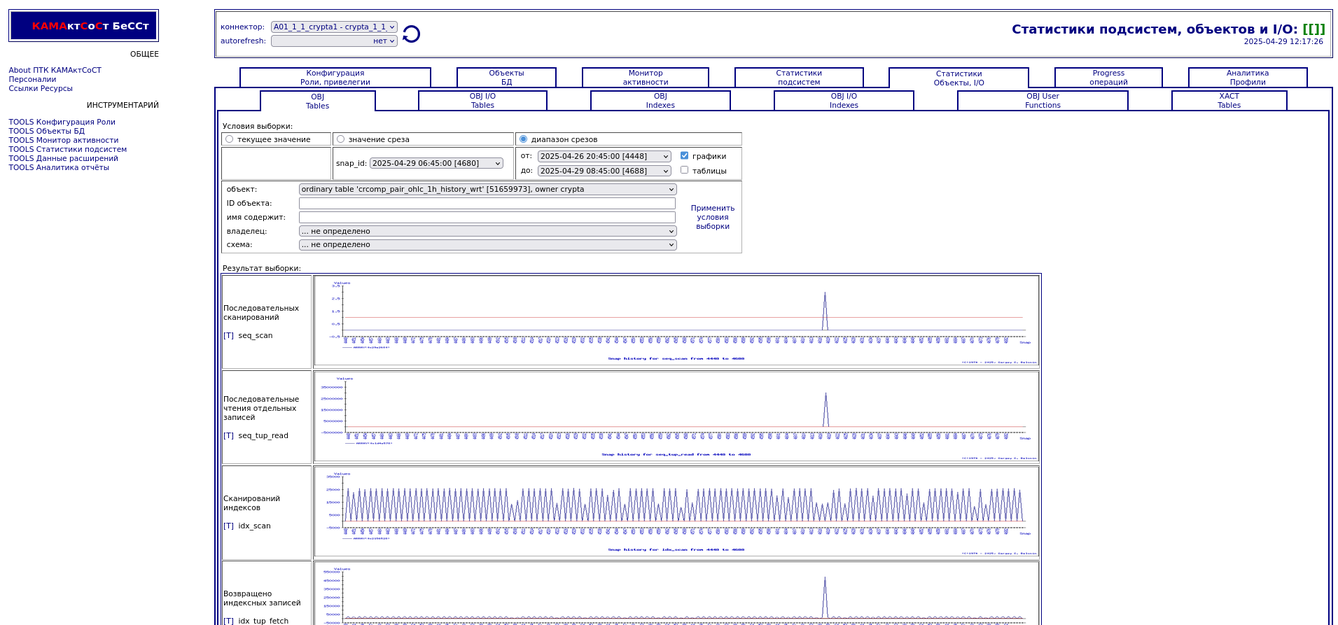
Task: Enable the 'таблицы' checkbox
Action: (x=684, y=170)
